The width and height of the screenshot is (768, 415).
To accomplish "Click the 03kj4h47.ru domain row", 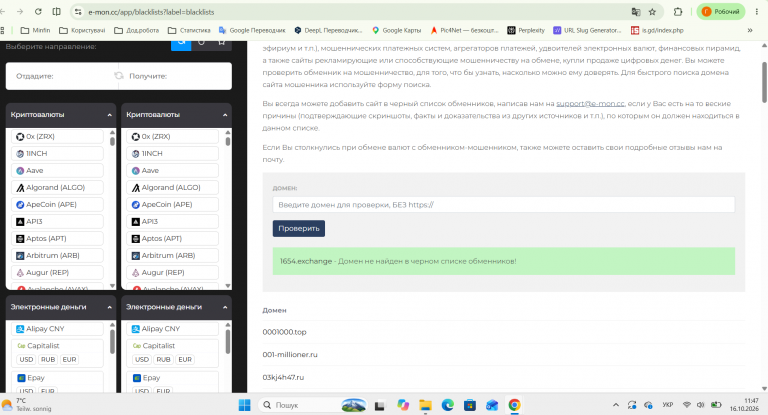I will (504, 377).
